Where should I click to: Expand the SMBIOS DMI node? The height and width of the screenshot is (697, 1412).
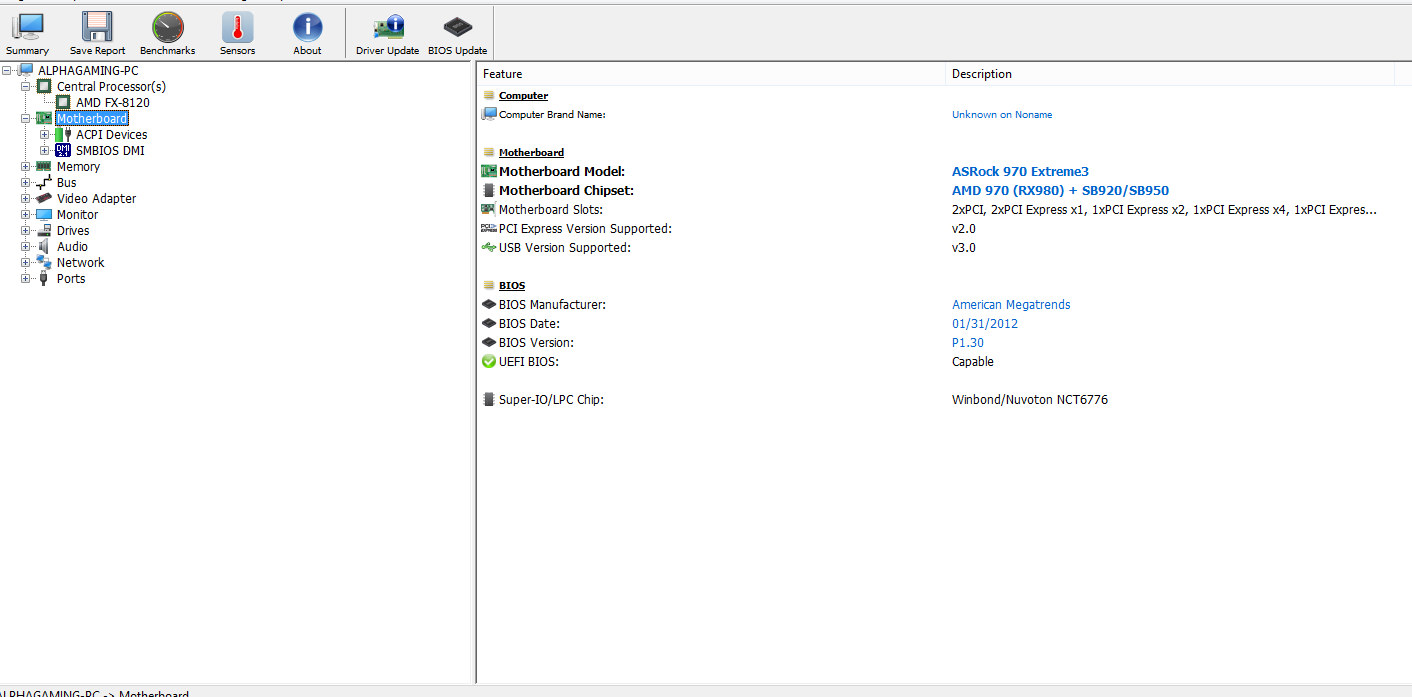(x=44, y=150)
